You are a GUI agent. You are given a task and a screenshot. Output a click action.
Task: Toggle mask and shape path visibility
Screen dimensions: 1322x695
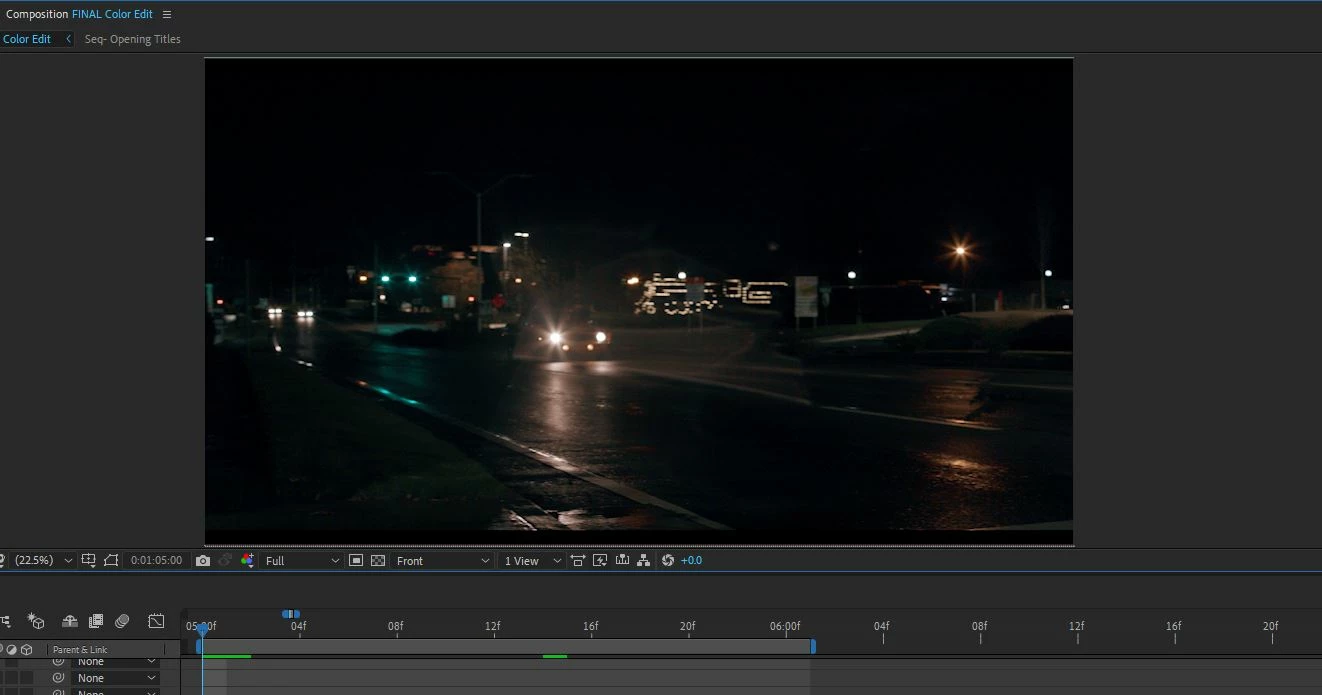click(111, 561)
